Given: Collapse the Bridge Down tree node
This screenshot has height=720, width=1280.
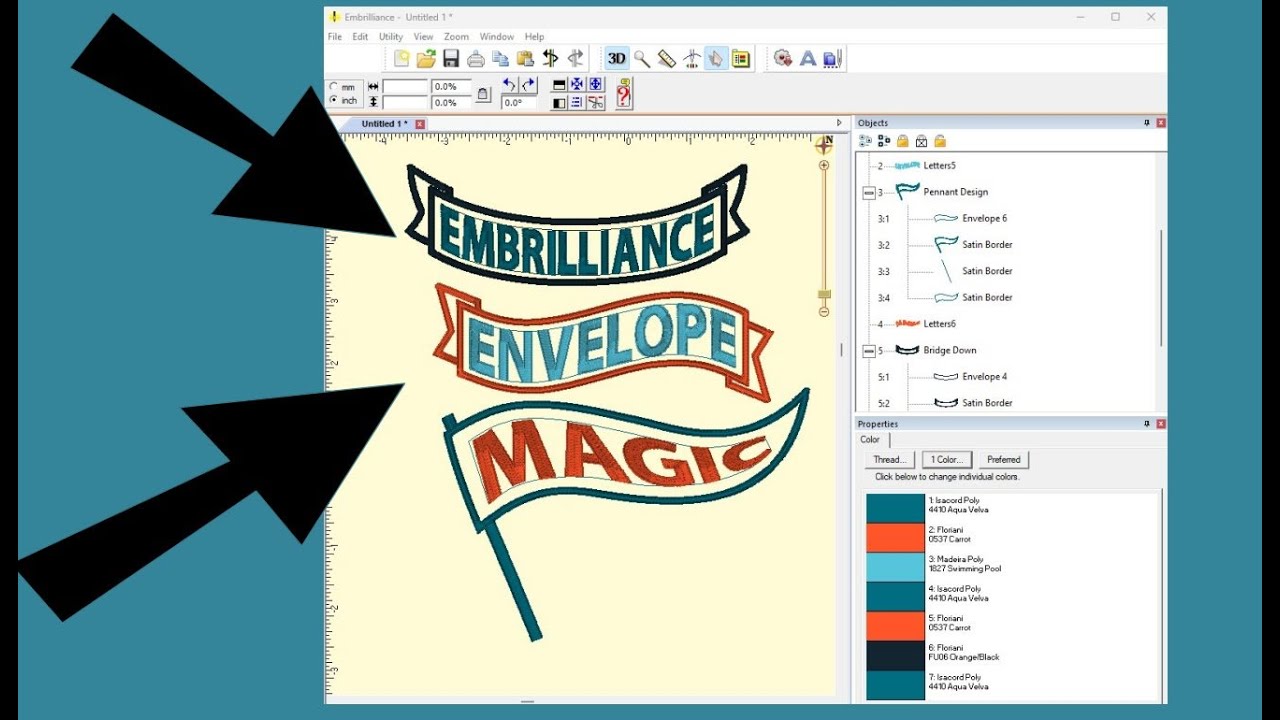Looking at the screenshot, I should click(868, 350).
